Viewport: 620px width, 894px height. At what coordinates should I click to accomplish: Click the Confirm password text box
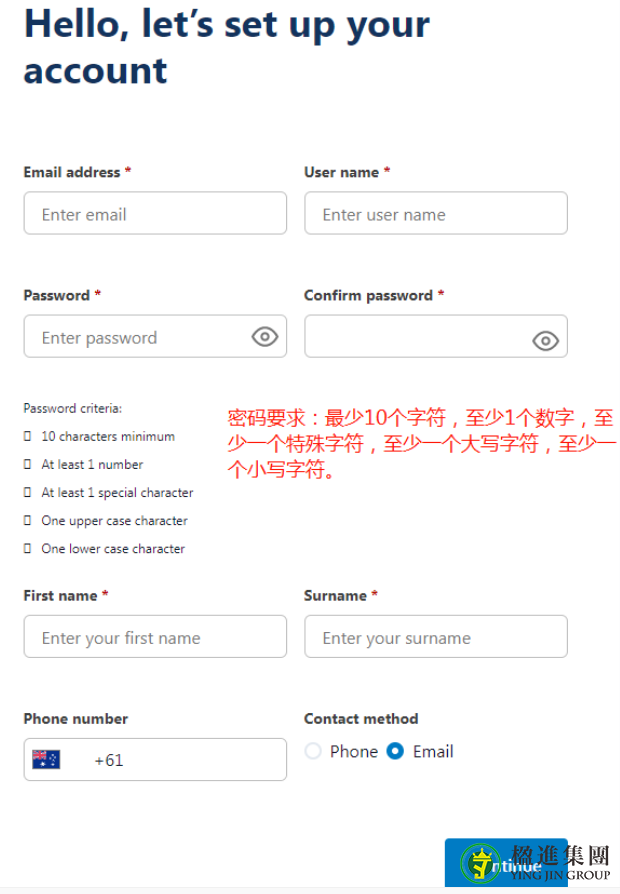(436, 336)
